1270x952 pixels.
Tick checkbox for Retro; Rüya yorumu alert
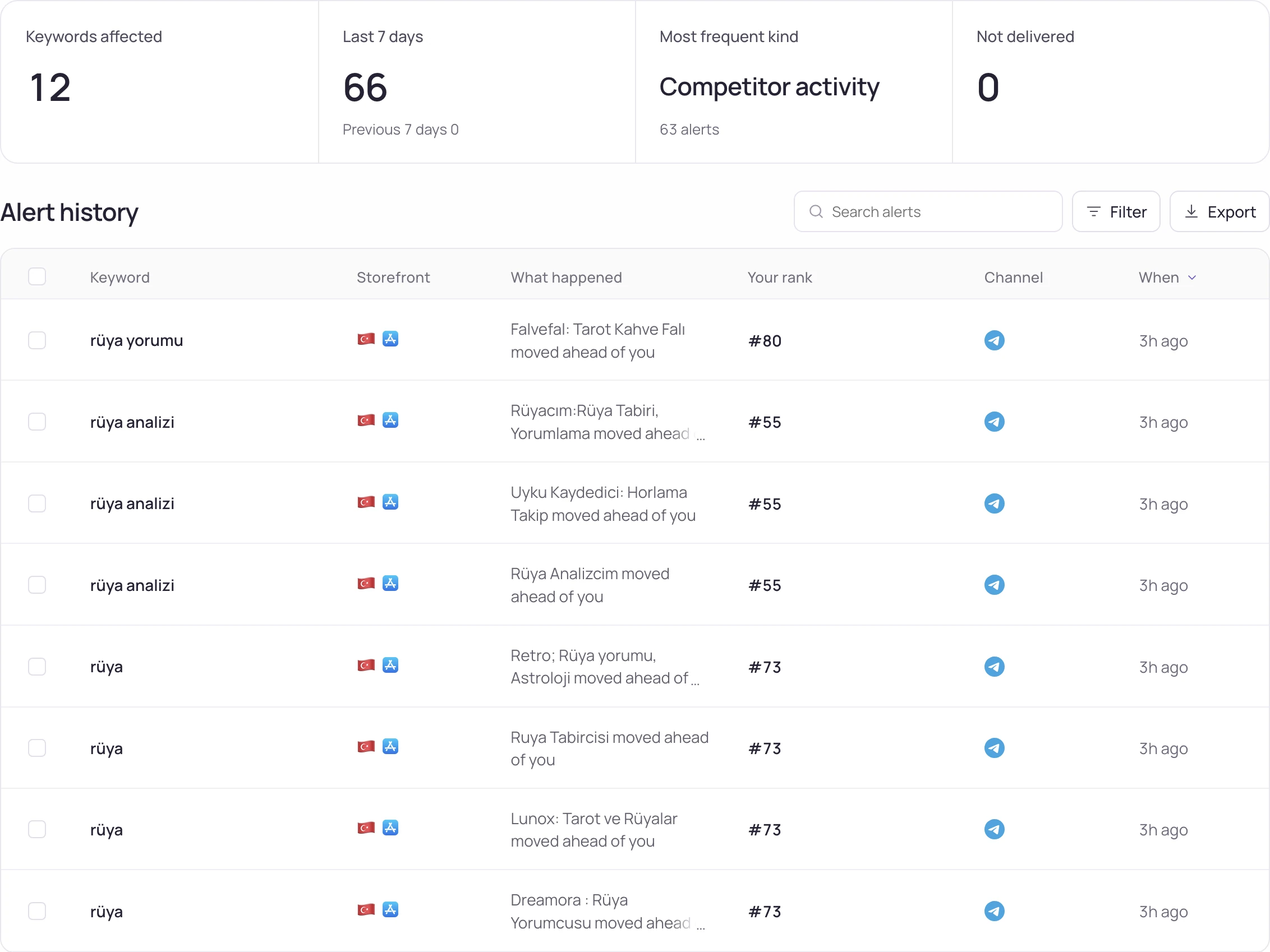37,666
